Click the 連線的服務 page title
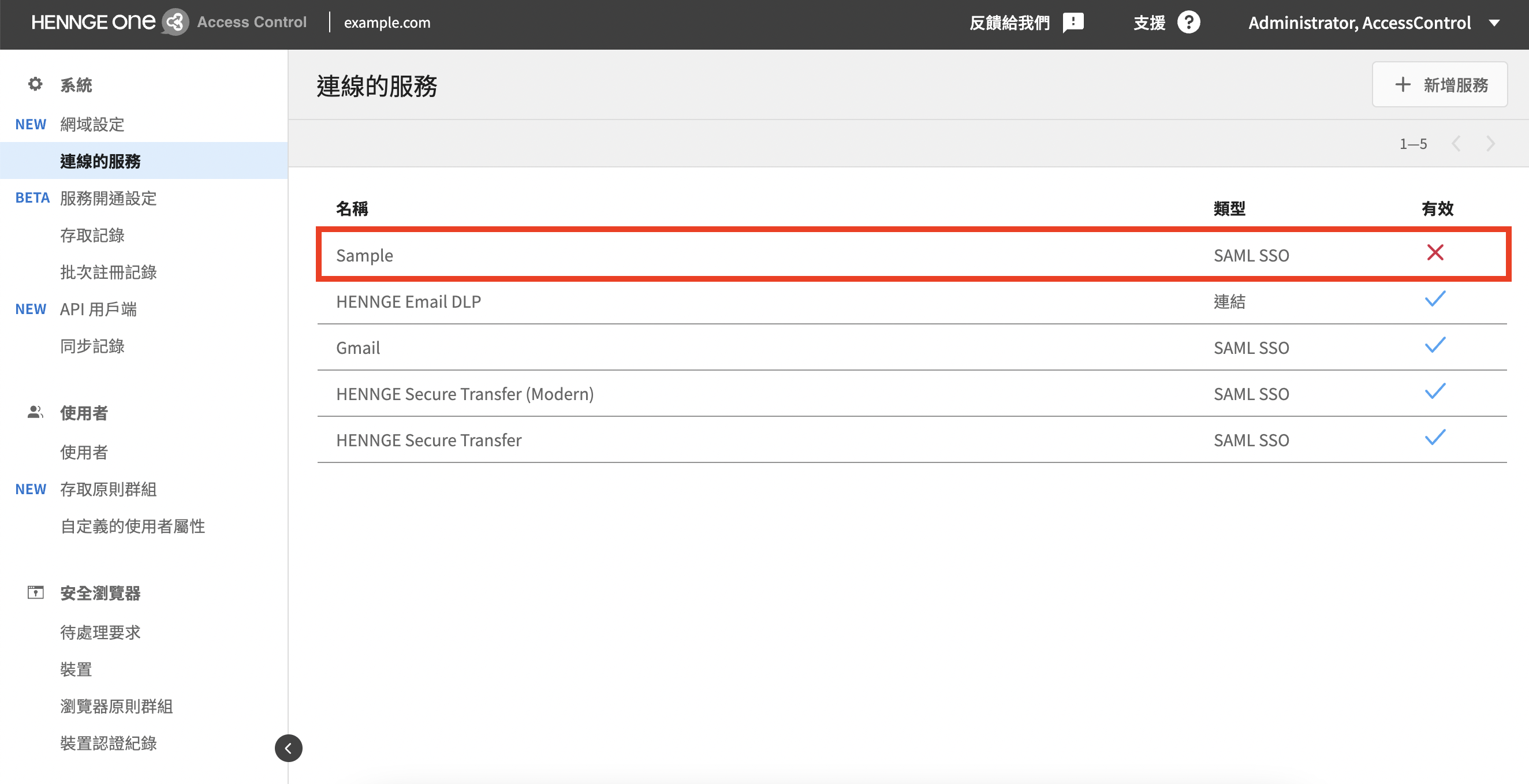 [377, 86]
